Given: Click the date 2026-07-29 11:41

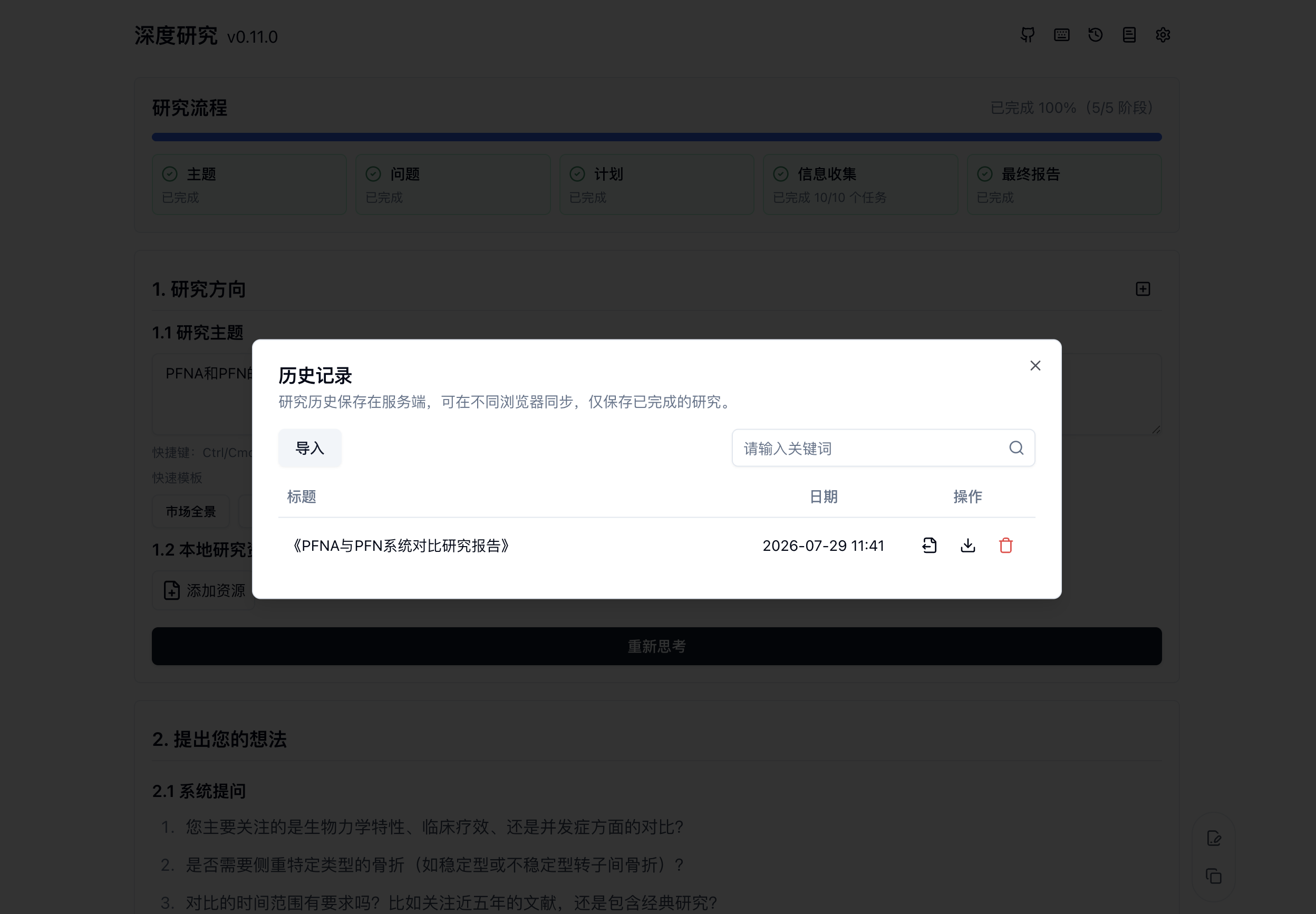Looking at the screenshot, I should tap(824, 546).
